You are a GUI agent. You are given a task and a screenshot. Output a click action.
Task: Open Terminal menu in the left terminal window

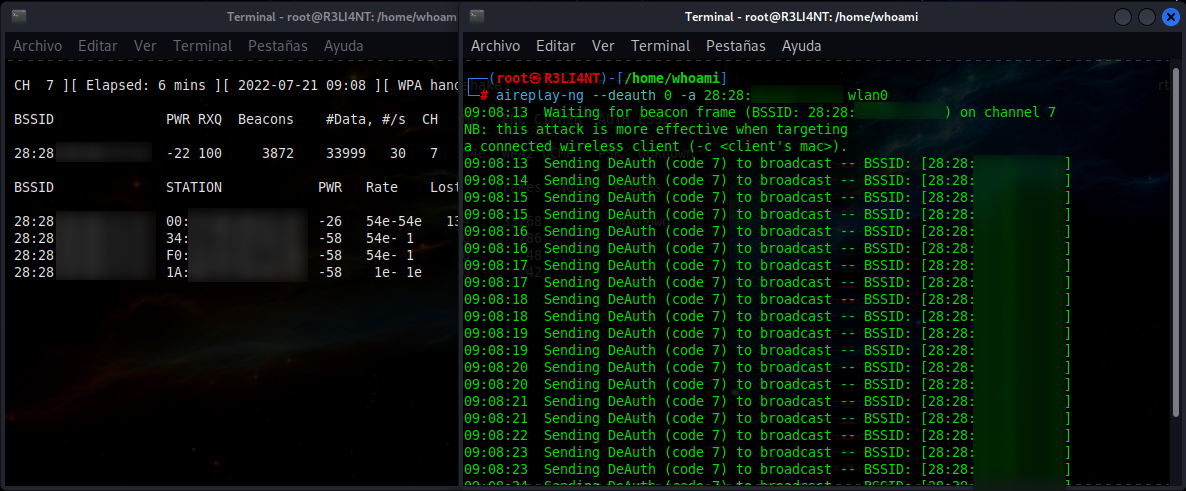[202, 46]
